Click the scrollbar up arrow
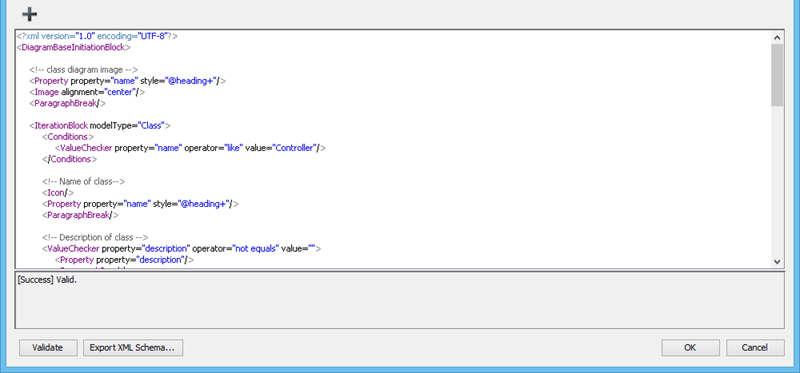This screenshot has height=373, width=800. pos(777,37)
